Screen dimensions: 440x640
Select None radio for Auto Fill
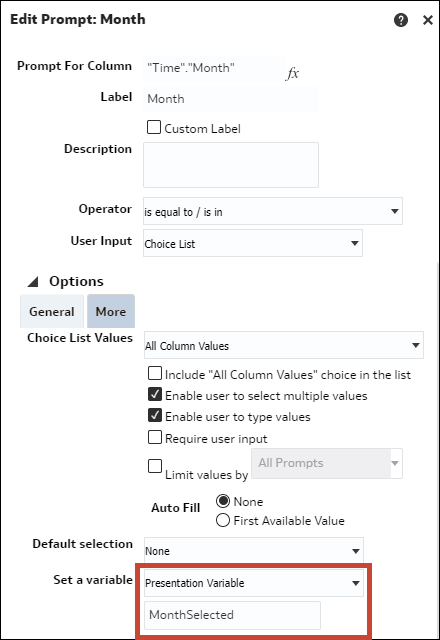point(223,501)
